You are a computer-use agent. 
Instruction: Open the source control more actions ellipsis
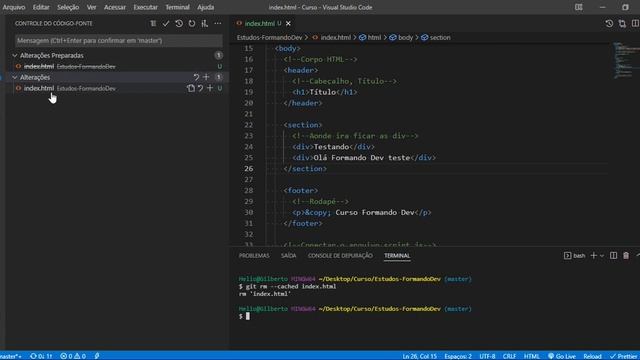(x=218, y=24)
